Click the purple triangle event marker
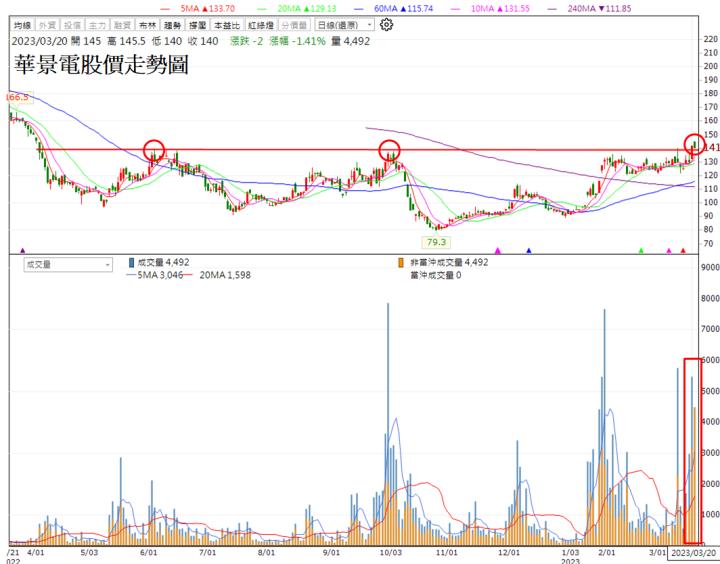Viewport: 720px width, 564px height. point(22,251)
